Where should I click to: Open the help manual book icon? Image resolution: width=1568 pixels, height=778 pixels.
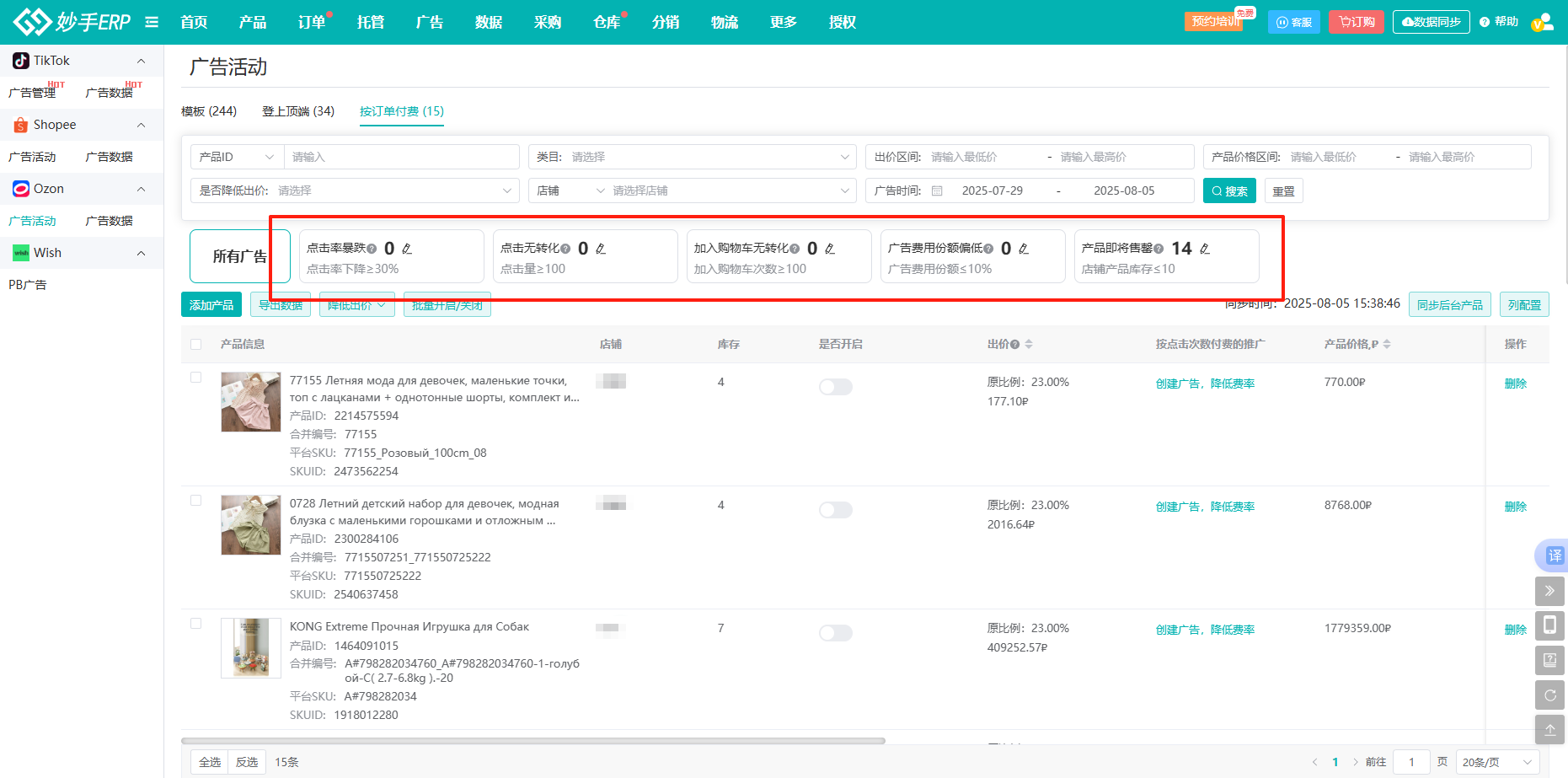point(1549,660)
